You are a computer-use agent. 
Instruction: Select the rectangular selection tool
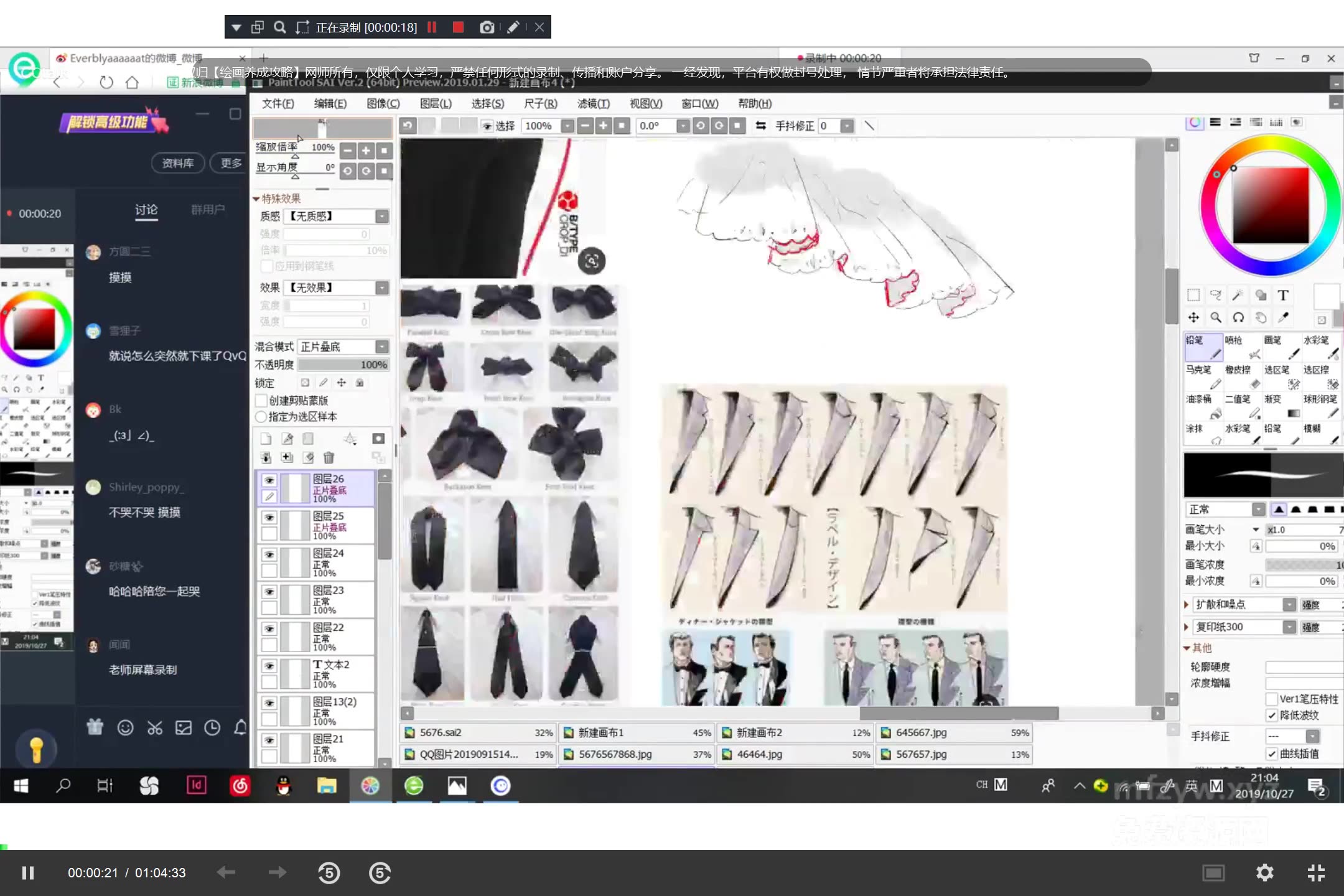click(x=1193, y=295)
